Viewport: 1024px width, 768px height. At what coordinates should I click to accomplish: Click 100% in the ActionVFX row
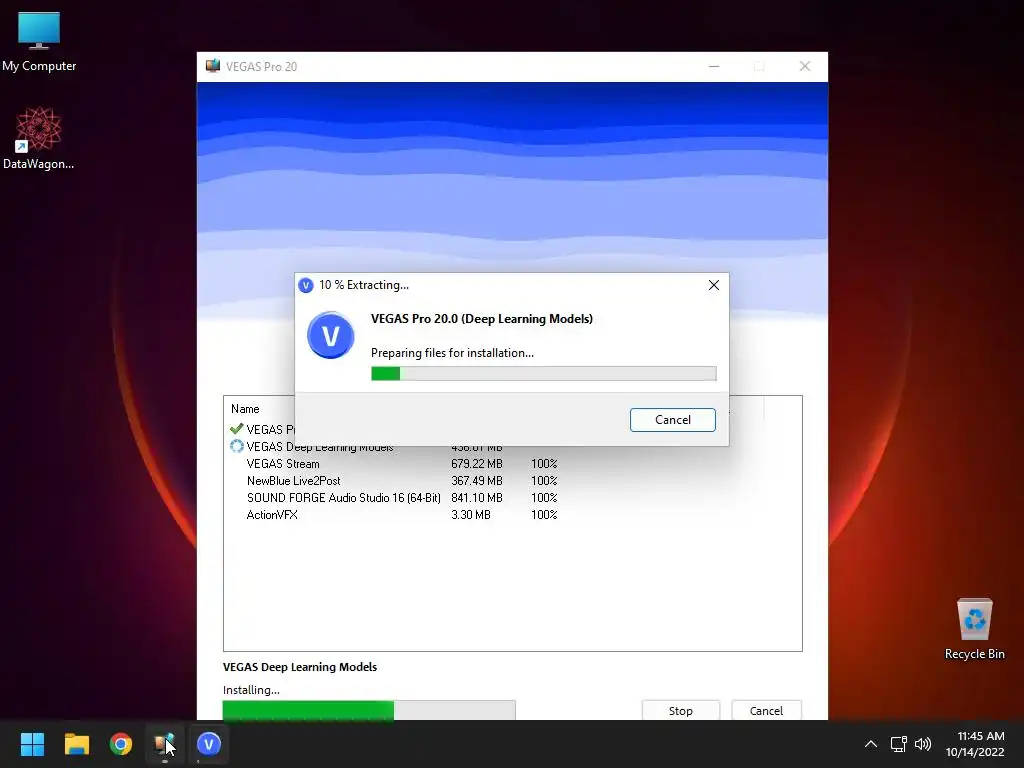[544, 515]
